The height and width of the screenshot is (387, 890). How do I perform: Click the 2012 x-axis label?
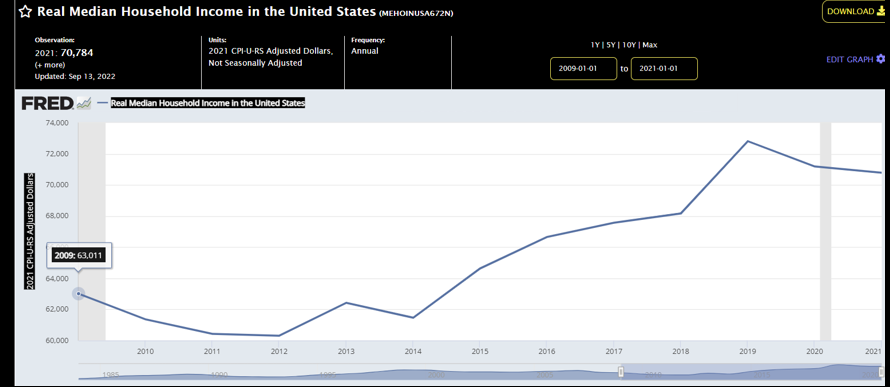(x=279, y=351)
